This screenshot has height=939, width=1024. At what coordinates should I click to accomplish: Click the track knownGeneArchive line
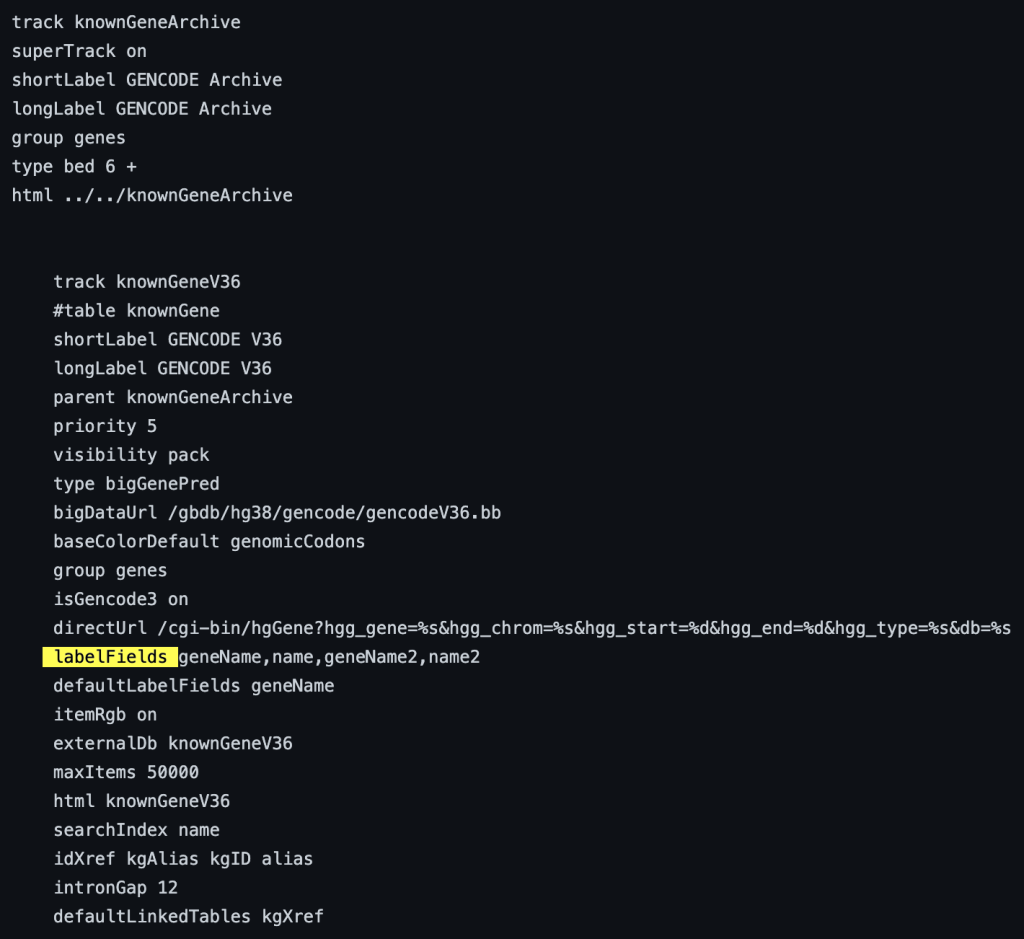click(126, 22)
